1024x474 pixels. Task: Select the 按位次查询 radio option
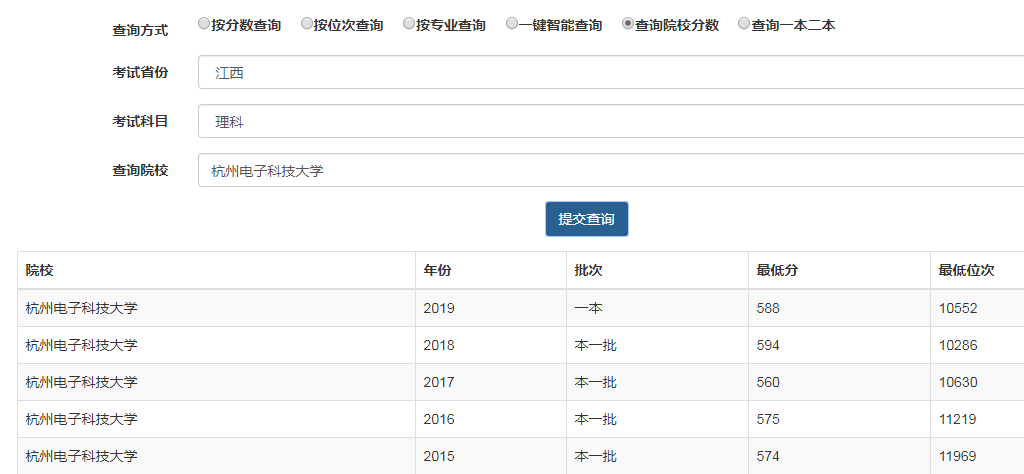(307, 24)
